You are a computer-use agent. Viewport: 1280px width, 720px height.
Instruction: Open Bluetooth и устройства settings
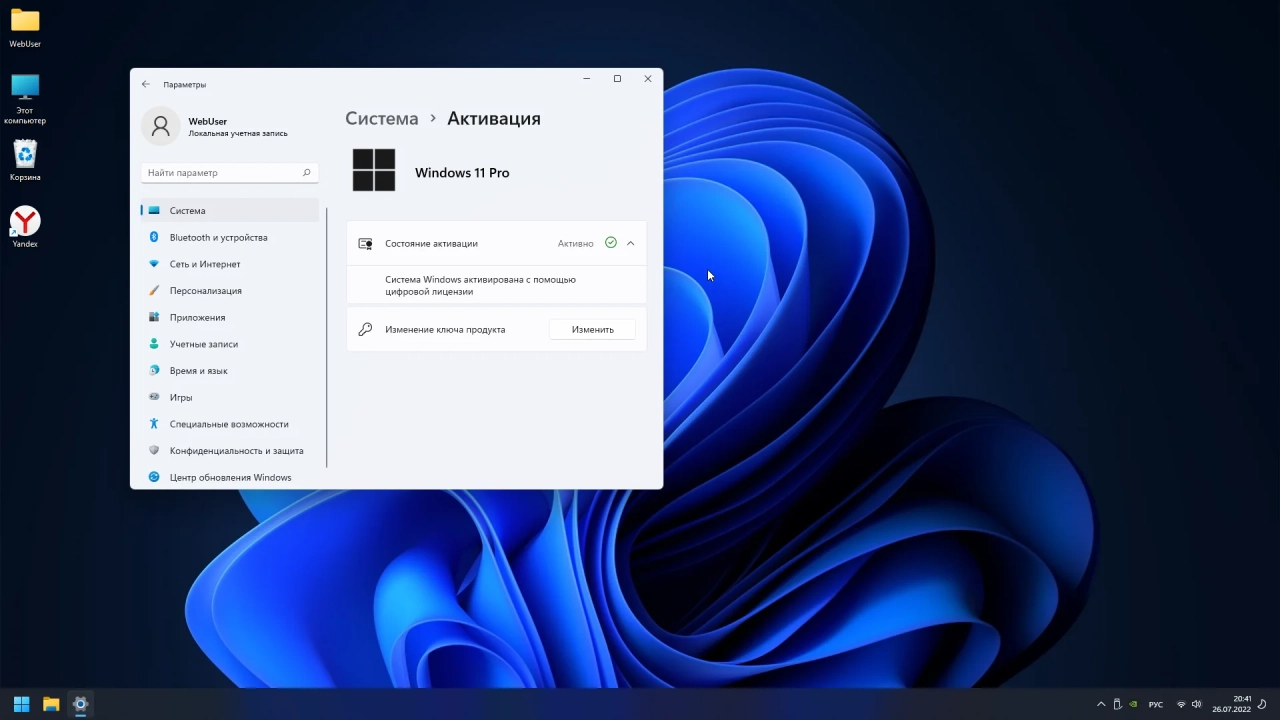[x=230, y=237]
